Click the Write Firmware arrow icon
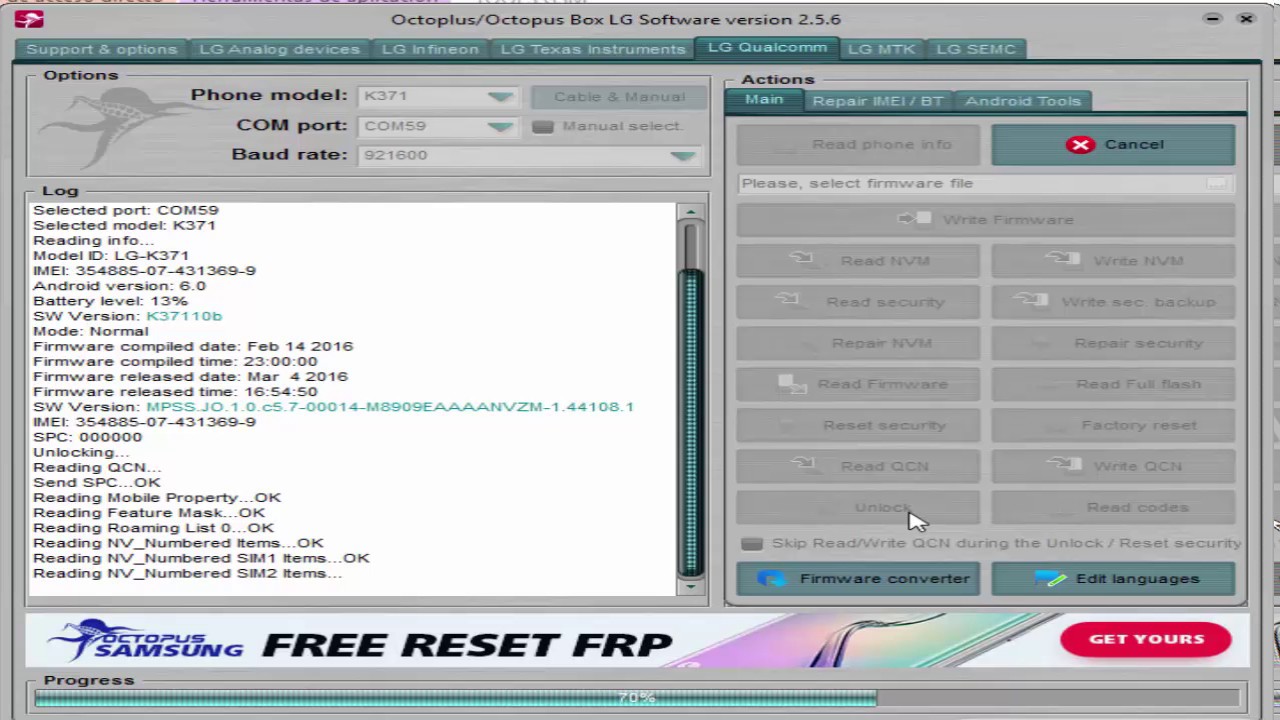 click(914, 219)
